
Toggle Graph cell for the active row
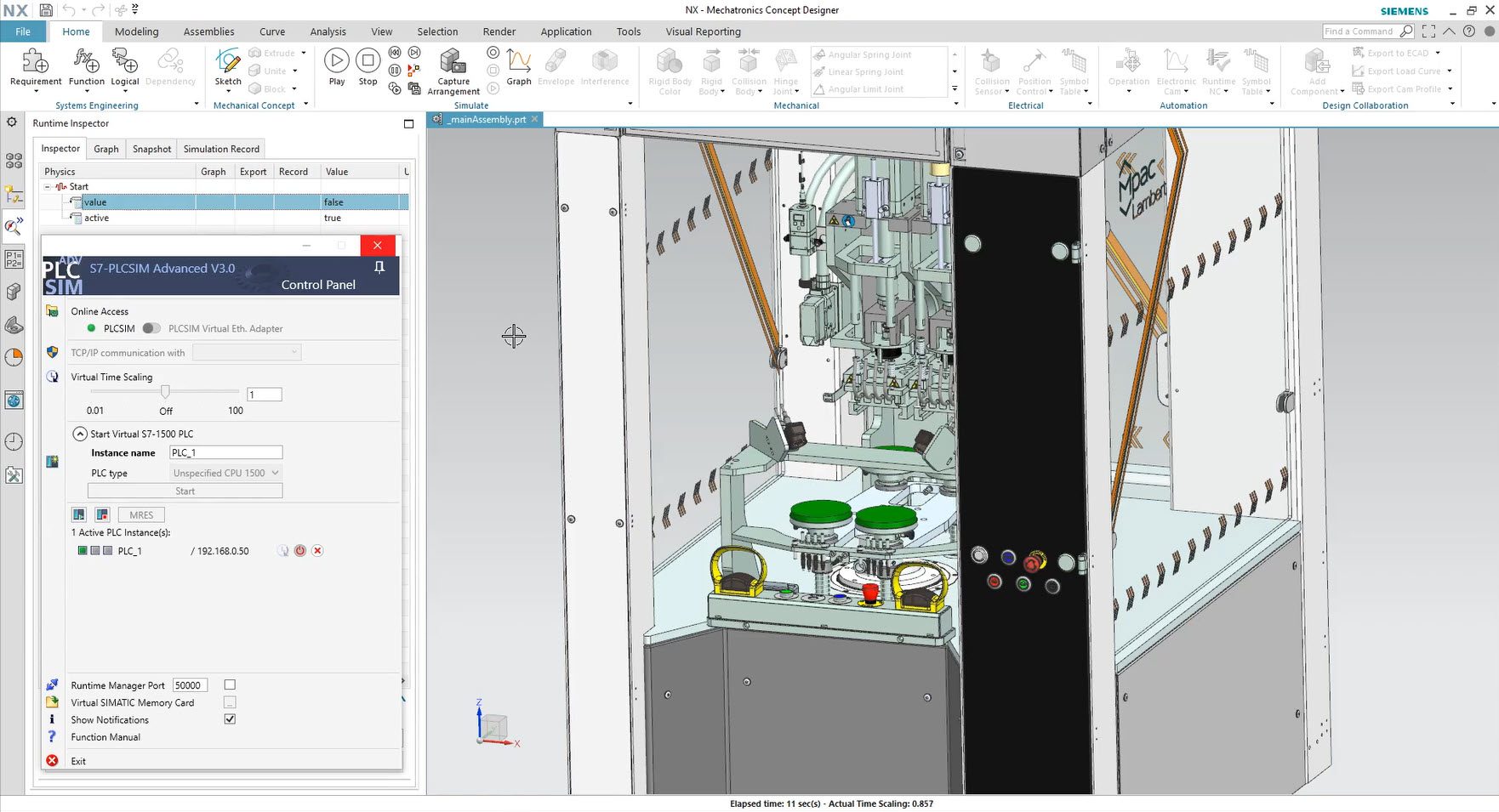(x=215, y=219)
